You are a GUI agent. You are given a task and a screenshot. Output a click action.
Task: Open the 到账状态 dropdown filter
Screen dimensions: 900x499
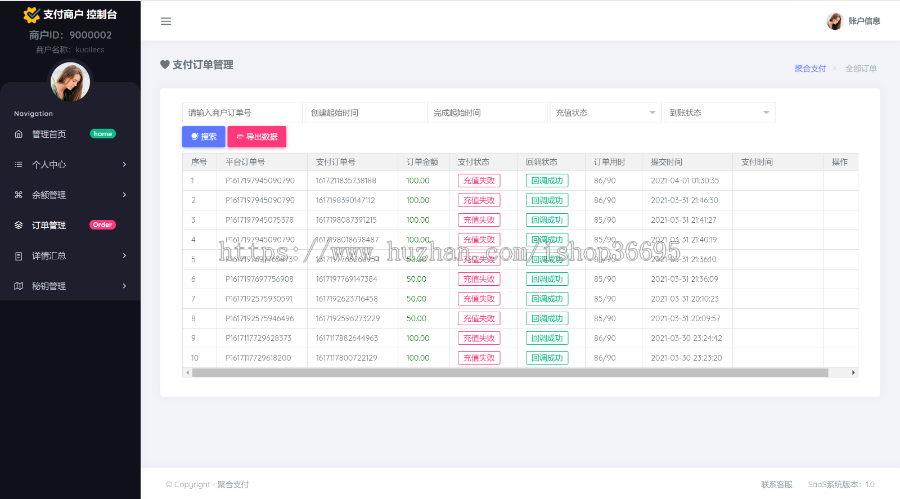[718, 113]
